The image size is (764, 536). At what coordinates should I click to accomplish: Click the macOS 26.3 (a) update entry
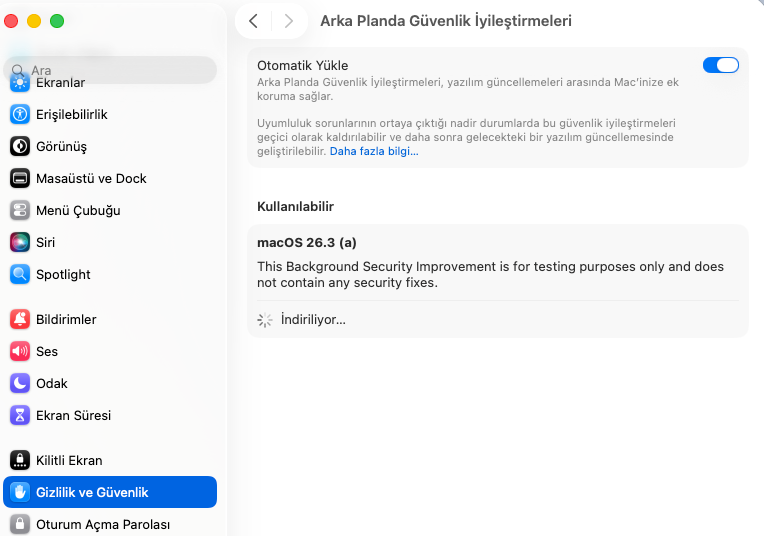[x=307, y=242]
